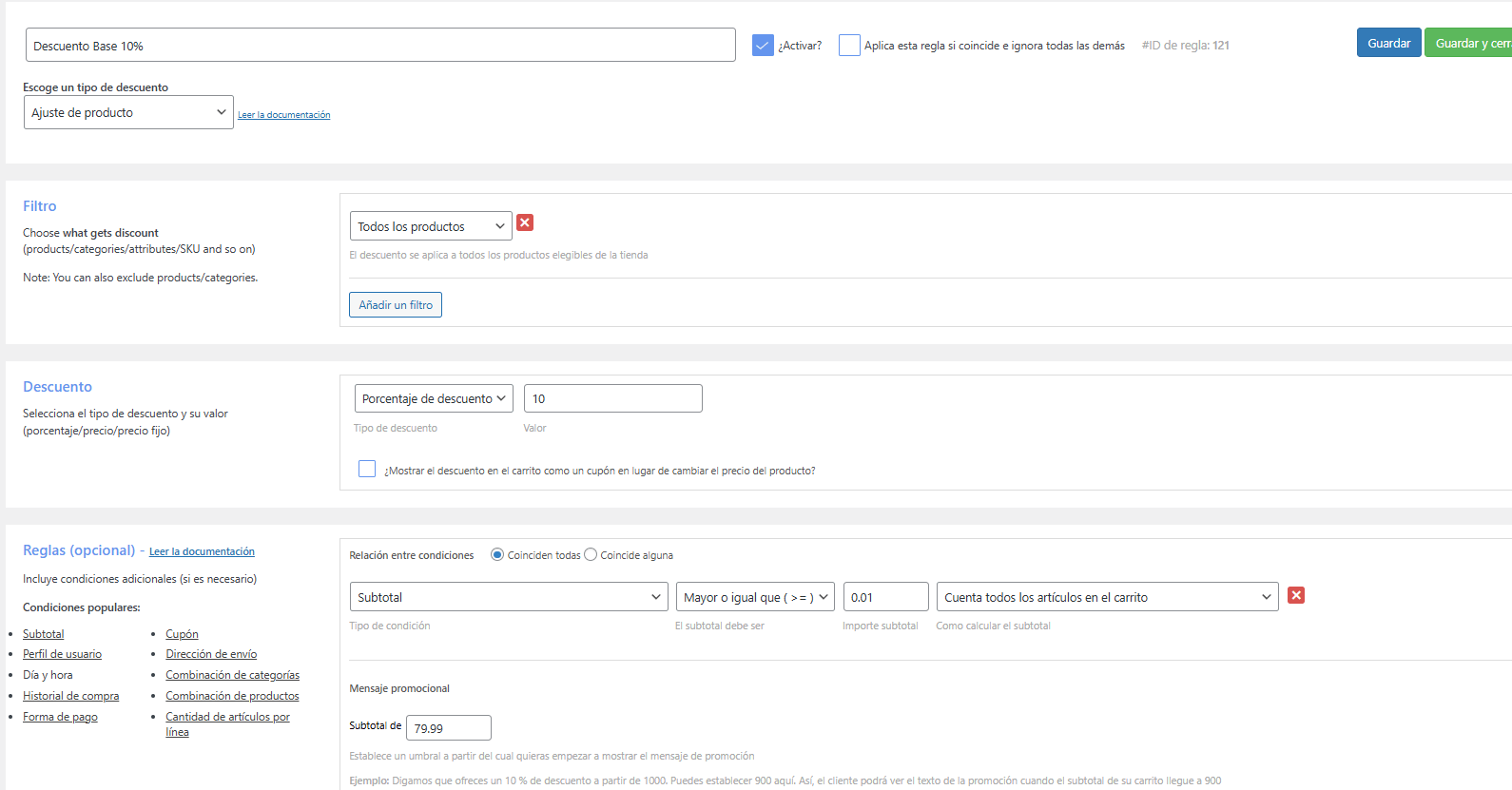Open 'Leer la documentación' link near discount type
This screenshot has height=790, width=1512.
point(283,115)
